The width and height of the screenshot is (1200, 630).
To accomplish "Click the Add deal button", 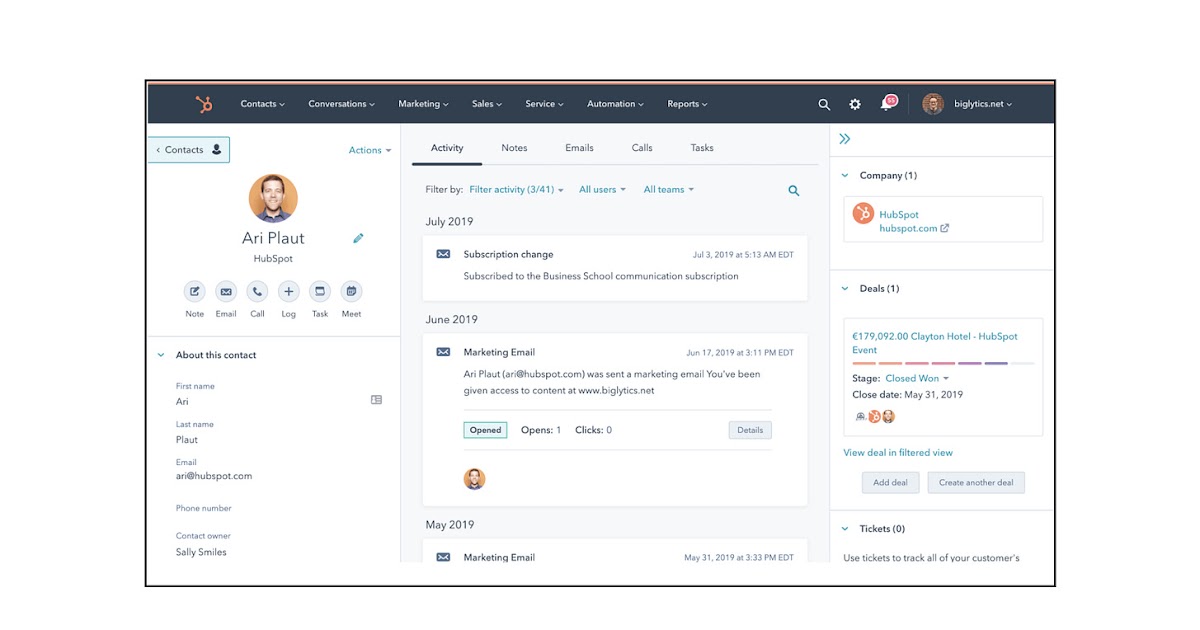I will 890,482.
